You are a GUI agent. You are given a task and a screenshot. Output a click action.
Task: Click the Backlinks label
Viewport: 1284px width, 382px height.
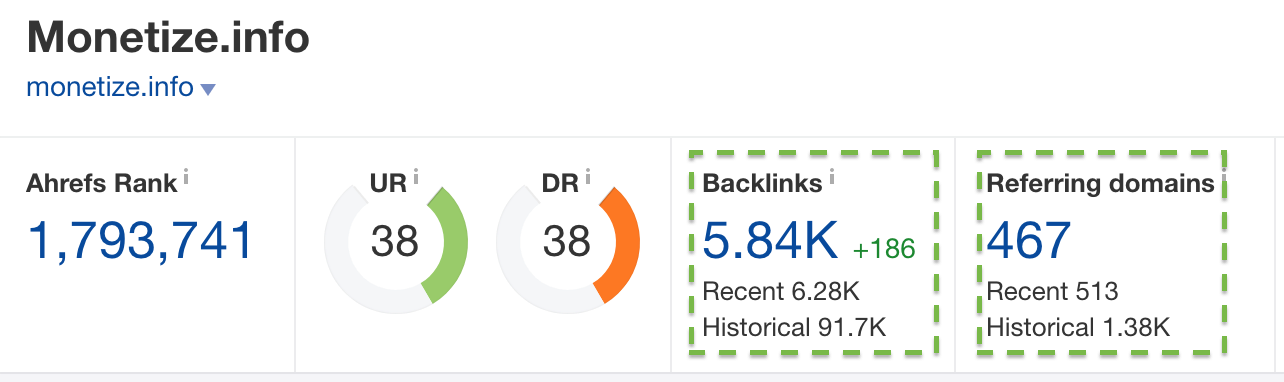763,184
